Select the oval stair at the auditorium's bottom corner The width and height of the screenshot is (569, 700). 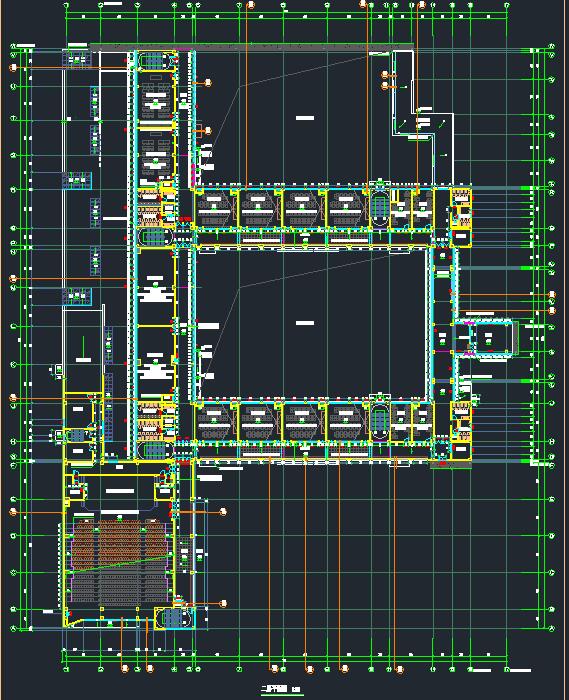pyautogui.click(x=174, y=618)
